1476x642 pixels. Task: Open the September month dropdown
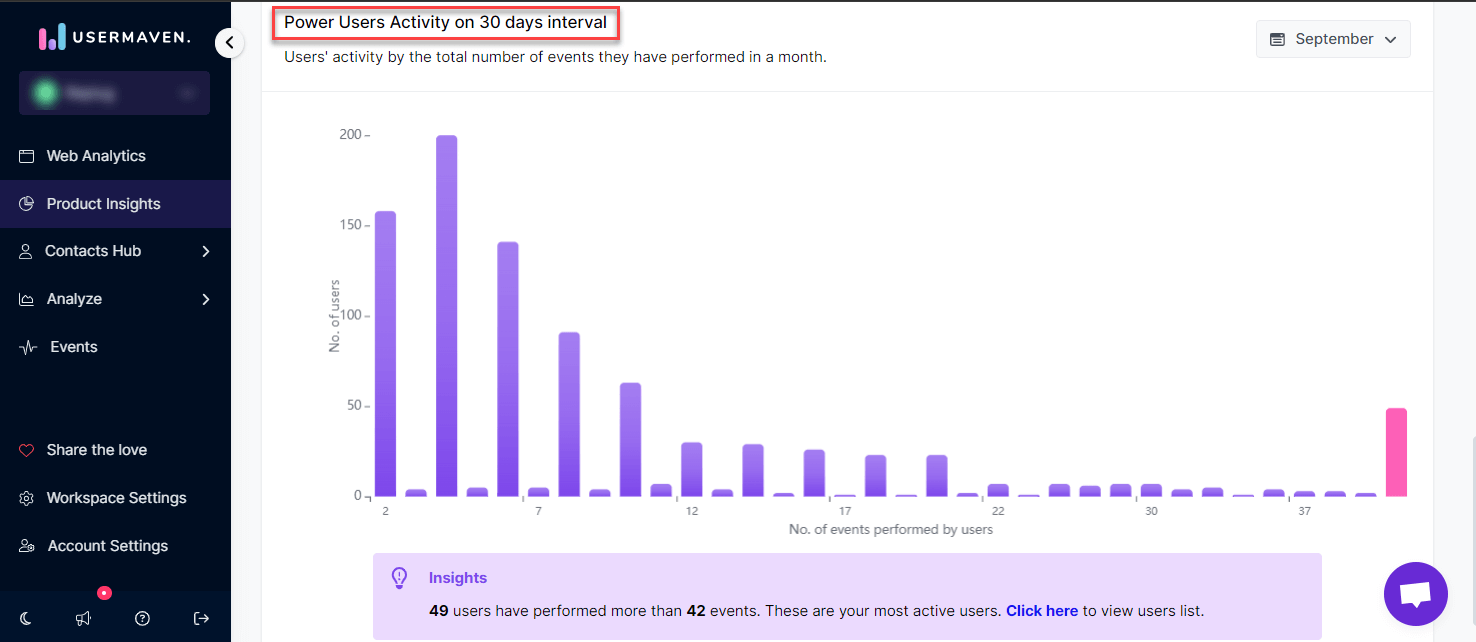1333,38
